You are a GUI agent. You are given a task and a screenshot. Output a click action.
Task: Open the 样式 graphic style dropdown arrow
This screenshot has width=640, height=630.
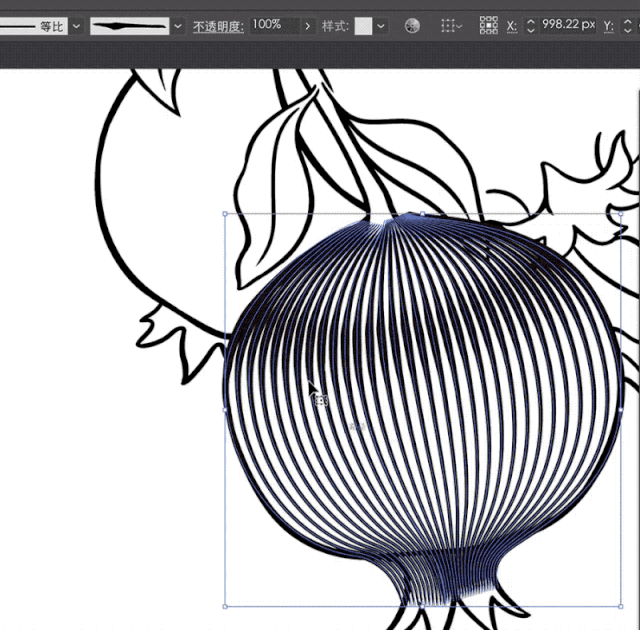pyautogui.click(x=381, y=25)
